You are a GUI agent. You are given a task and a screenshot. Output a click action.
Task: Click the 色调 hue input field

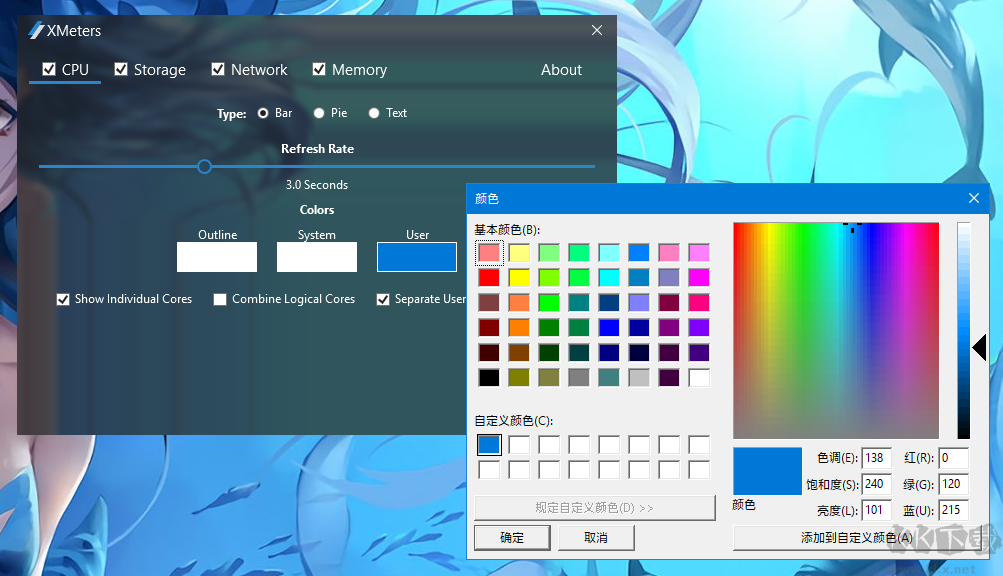tap(876, 458)
